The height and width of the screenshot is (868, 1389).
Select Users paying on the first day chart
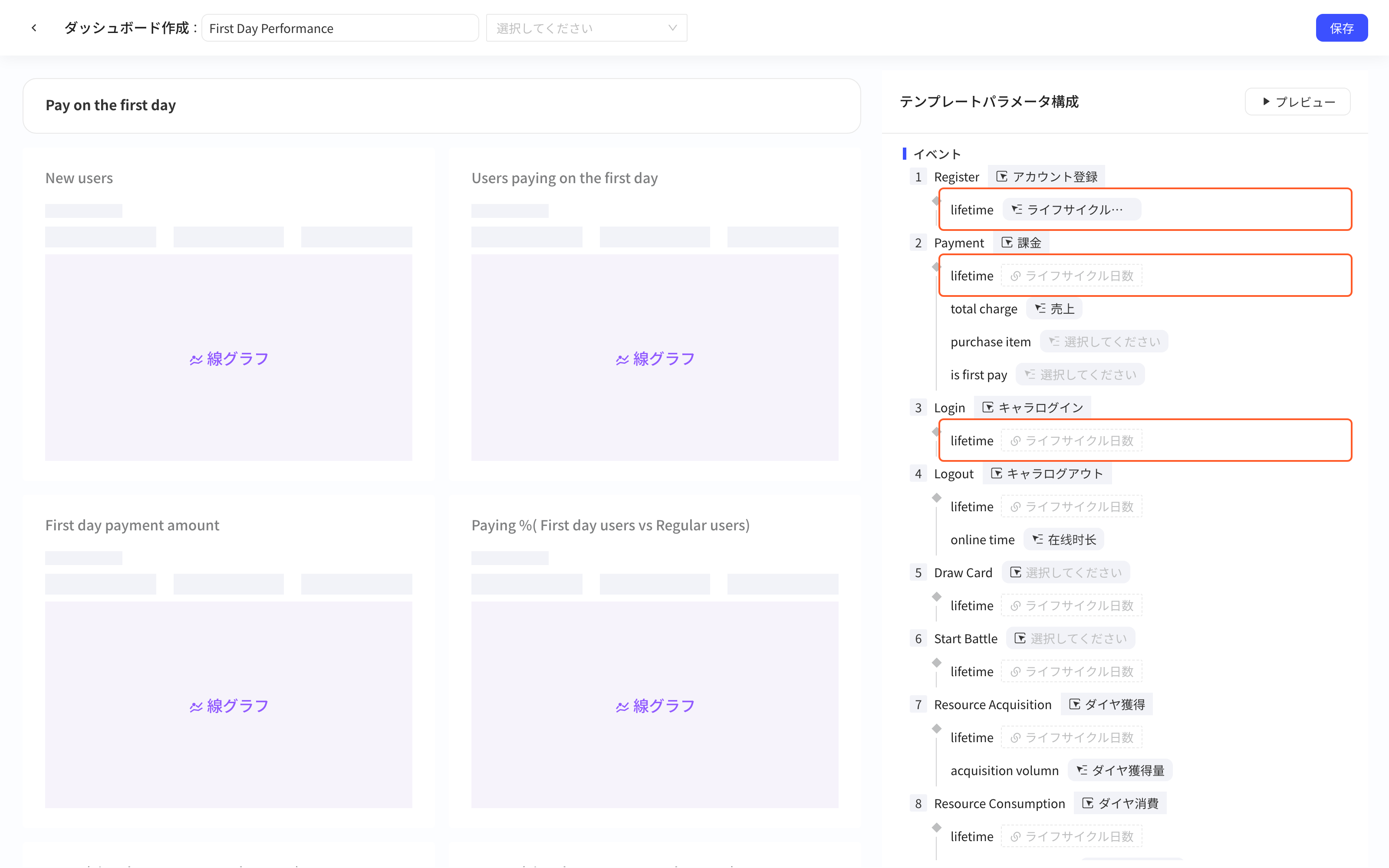tap(654, 314)
